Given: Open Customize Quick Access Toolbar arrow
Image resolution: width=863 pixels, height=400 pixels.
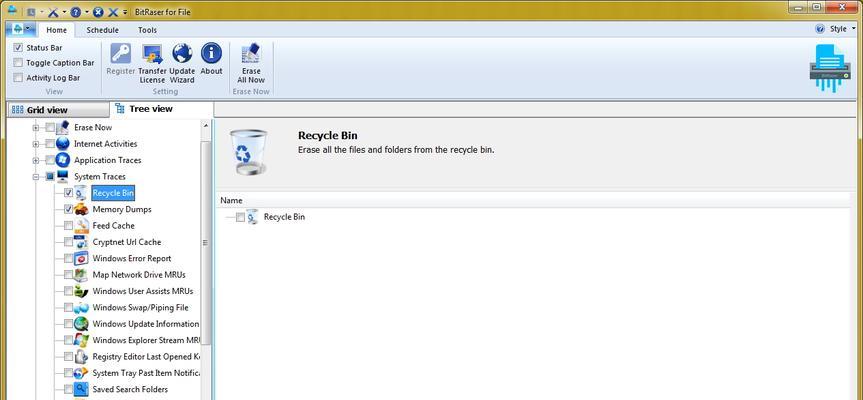Looking at the screenshot, I should point(125,12).
